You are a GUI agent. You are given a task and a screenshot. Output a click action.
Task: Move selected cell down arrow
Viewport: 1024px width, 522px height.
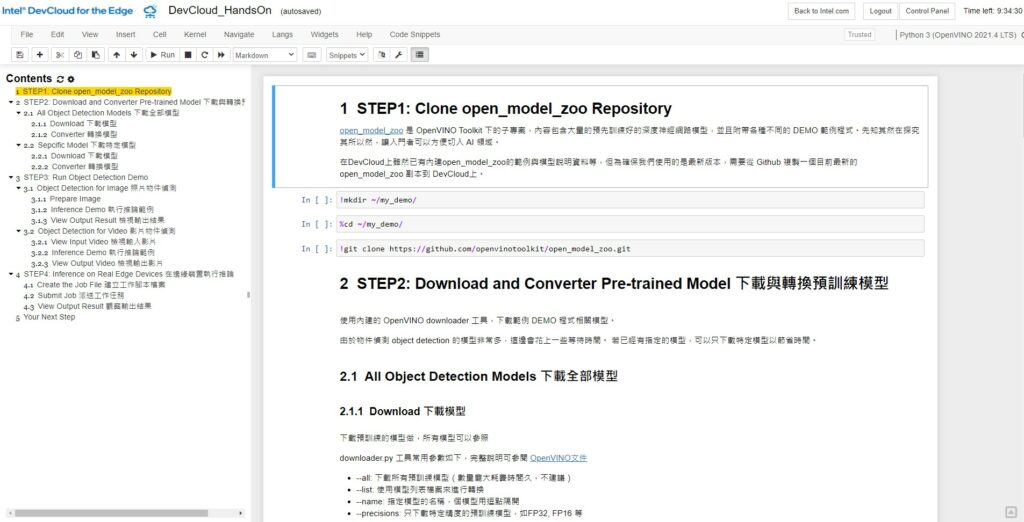coord(134,55)
